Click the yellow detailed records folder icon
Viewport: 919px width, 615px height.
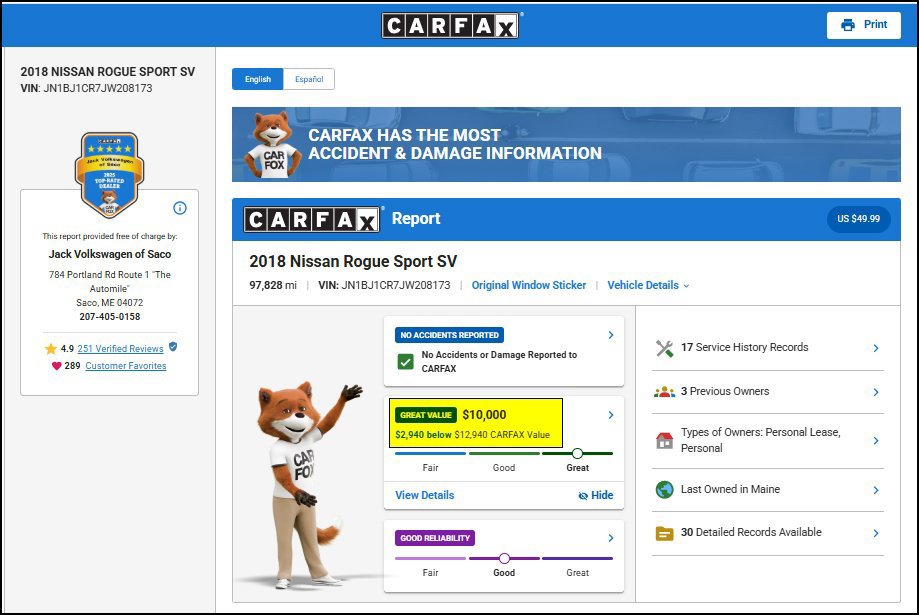(665, 534)
